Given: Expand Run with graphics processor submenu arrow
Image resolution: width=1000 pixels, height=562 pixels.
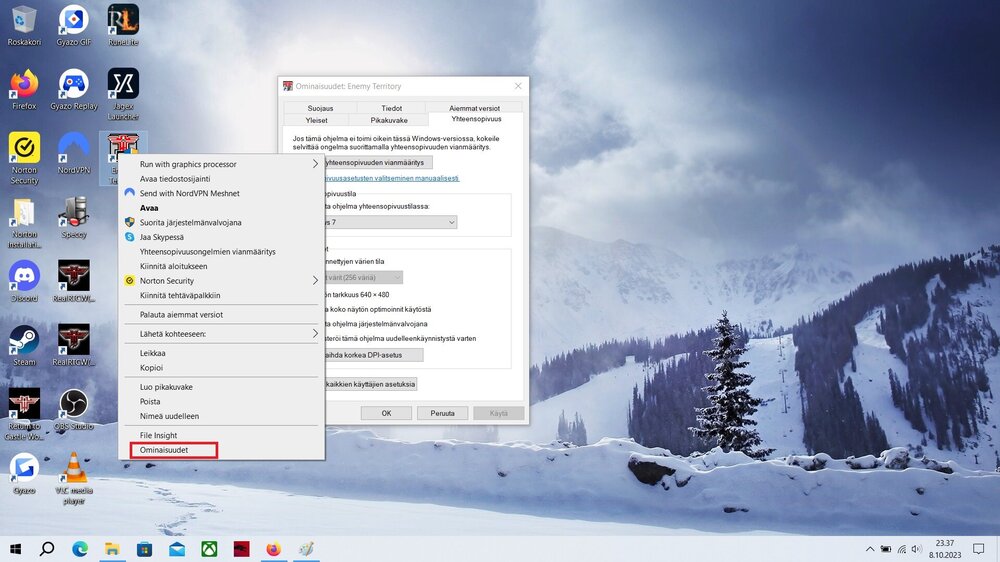Looking at the screenshot, I should [315, 164].
